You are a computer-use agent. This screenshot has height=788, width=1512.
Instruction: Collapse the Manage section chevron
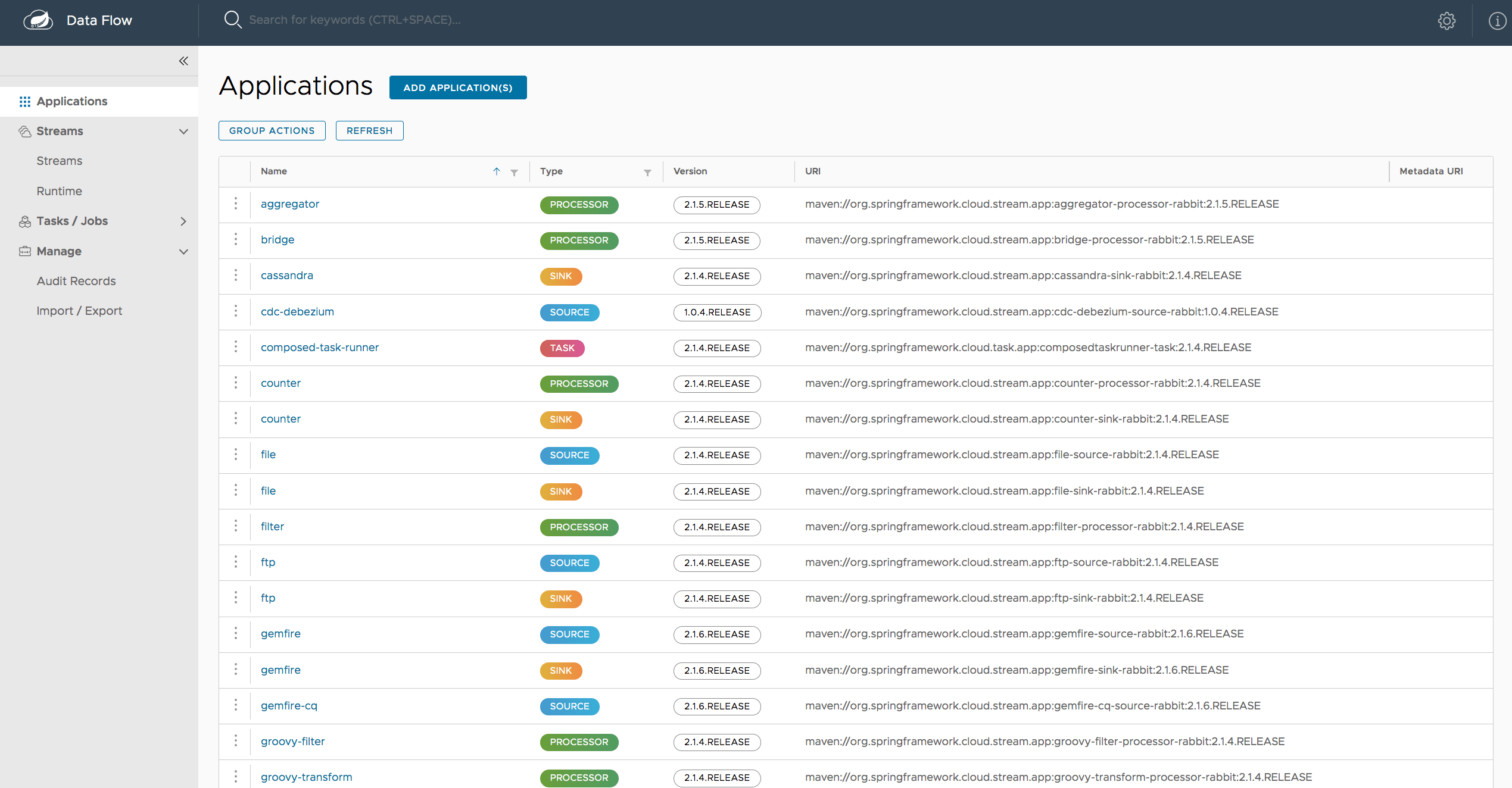(x=183, y=251)
